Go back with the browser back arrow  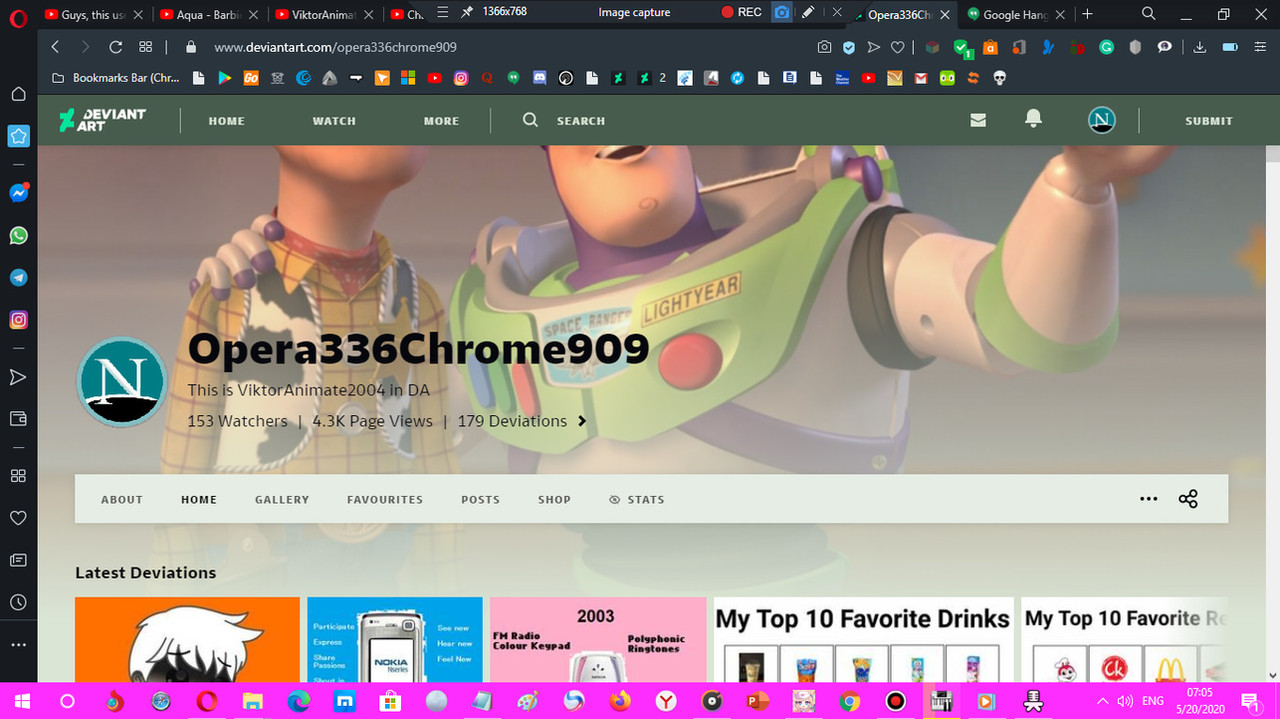pyautogui.click(x=55, y=47)
